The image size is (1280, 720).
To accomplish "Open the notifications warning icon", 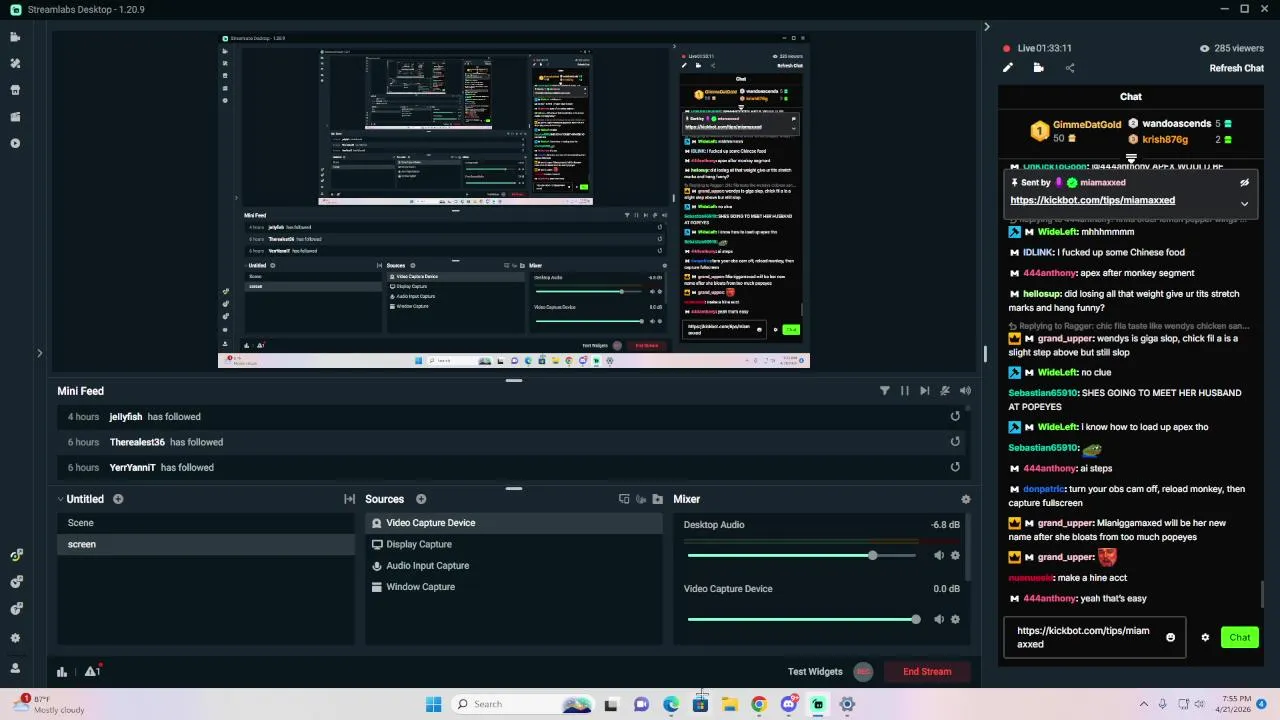I will tap(92, 671).
